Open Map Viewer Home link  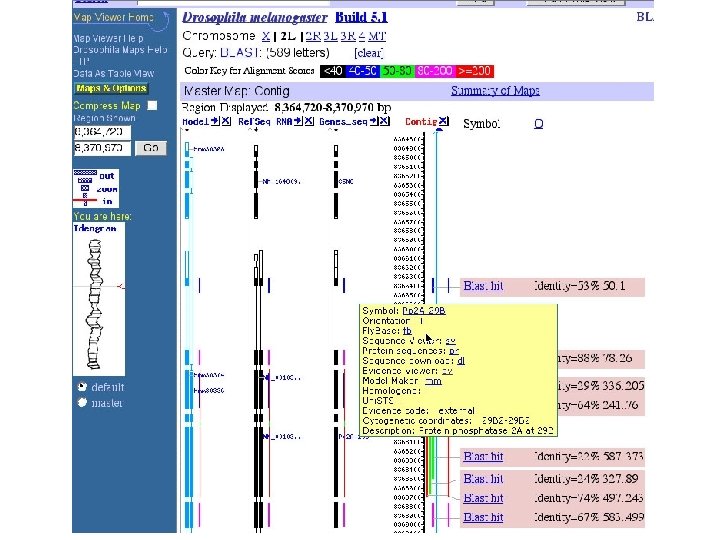pyautogui.click(x=113, y=17)
